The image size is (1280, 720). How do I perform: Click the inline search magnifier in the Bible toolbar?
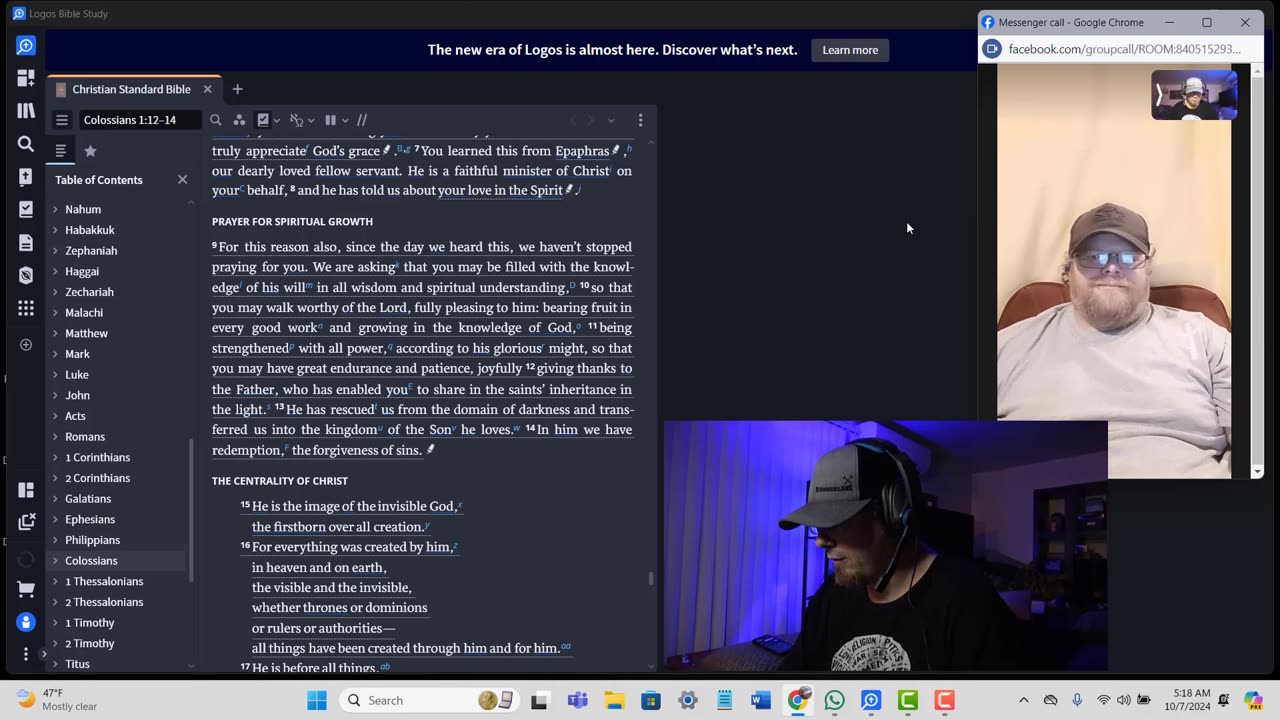point(215,120)
